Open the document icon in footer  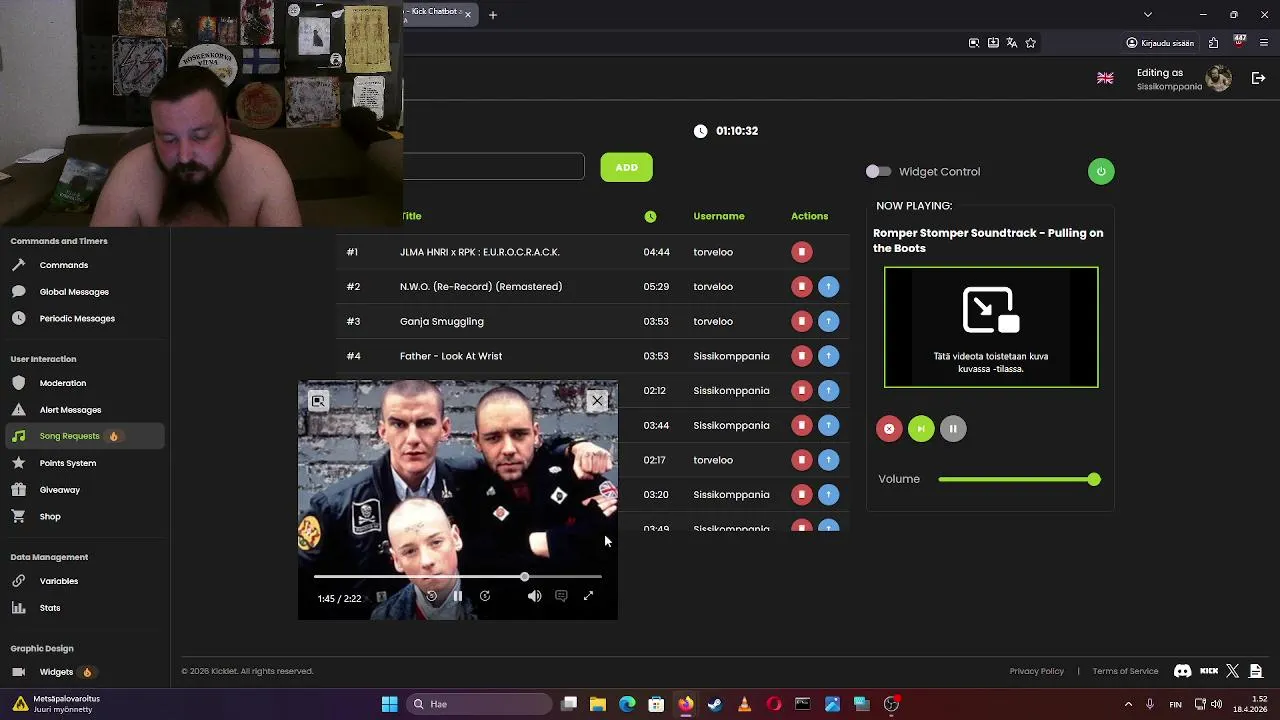click(1256, 671)
